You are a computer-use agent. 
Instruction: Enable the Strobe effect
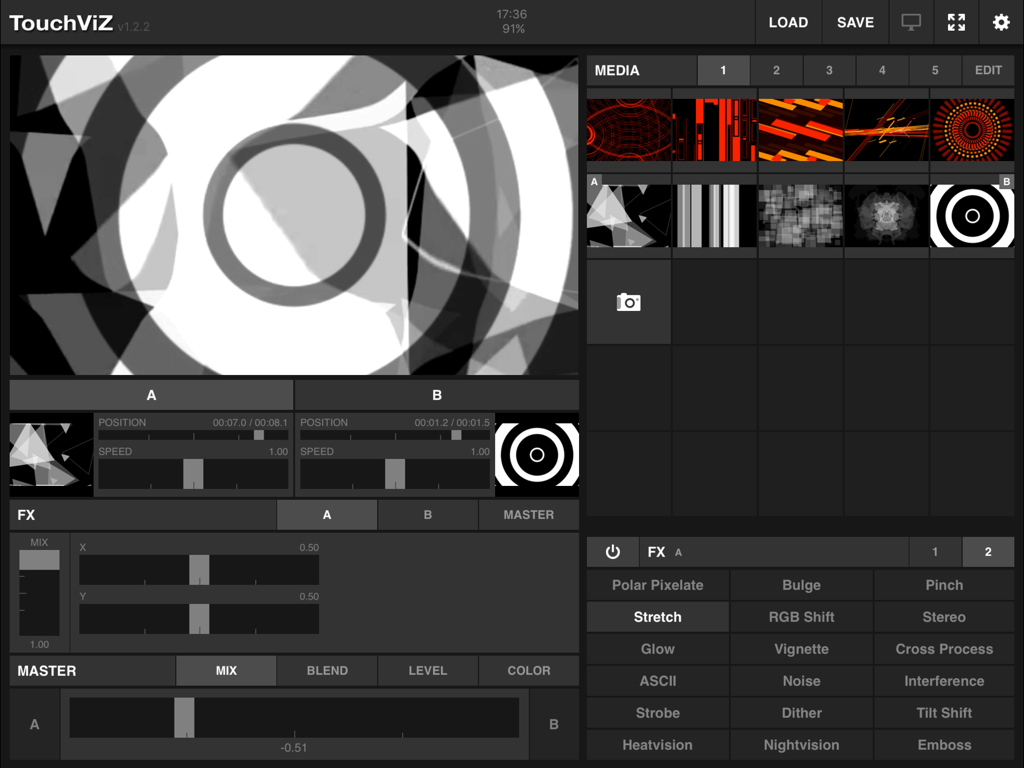(658, 713)
